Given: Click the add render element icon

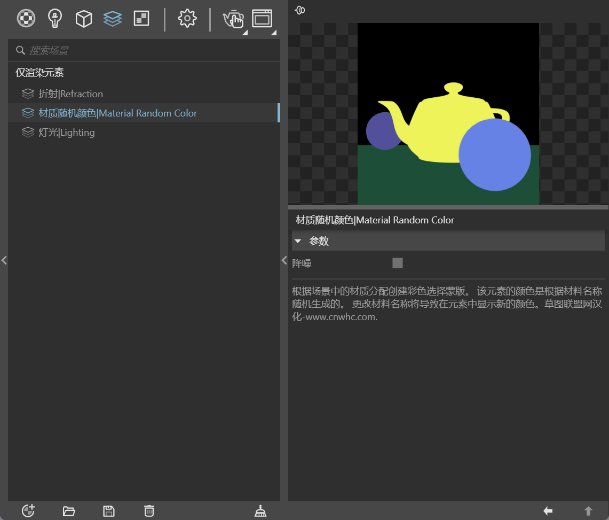Looking at the screenshot, I should click(28, 511).
